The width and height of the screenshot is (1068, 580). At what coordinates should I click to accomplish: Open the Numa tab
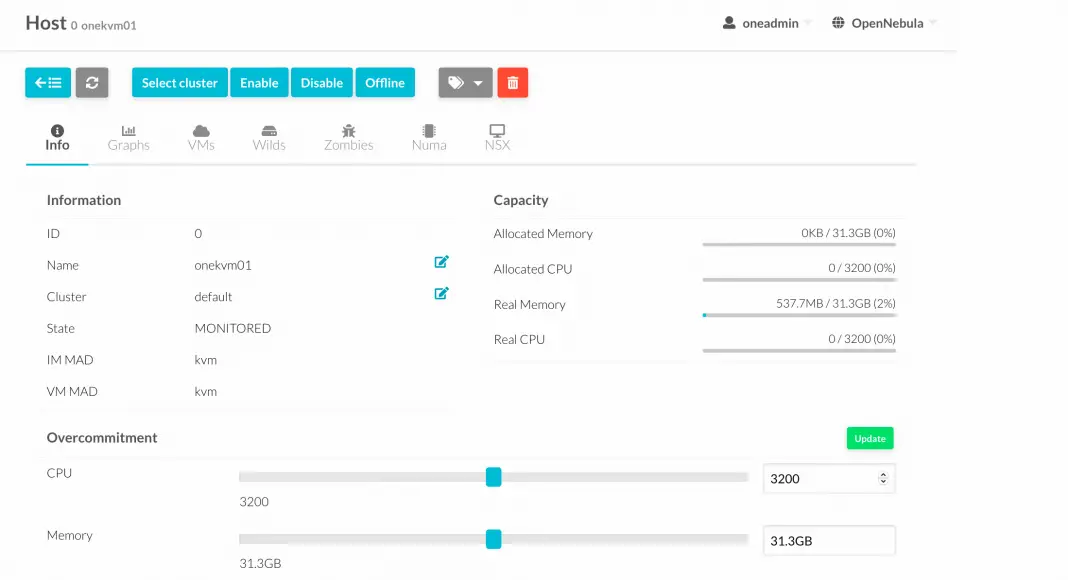429,138
